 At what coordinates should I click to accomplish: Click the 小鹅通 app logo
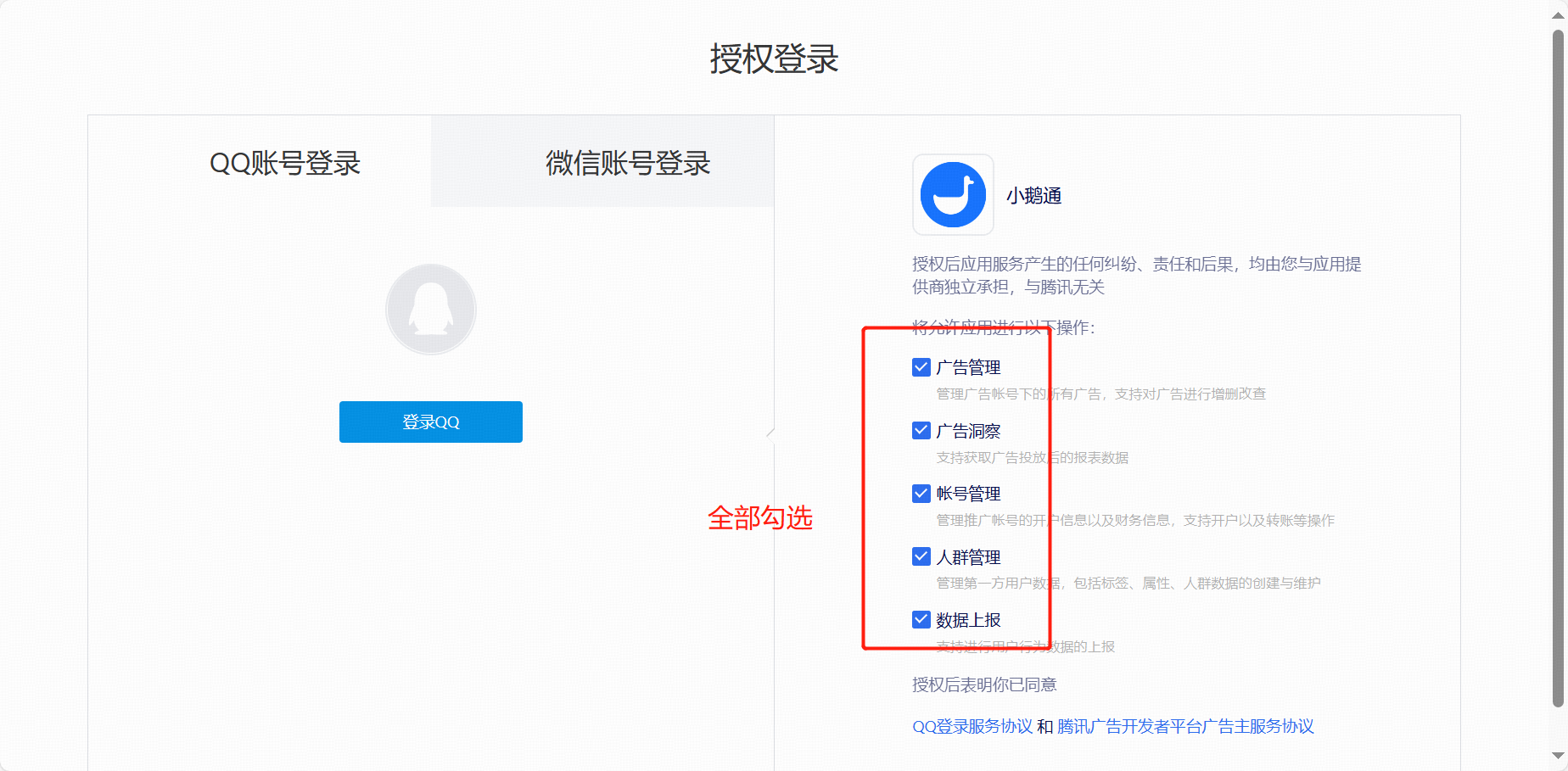point(953,194)
